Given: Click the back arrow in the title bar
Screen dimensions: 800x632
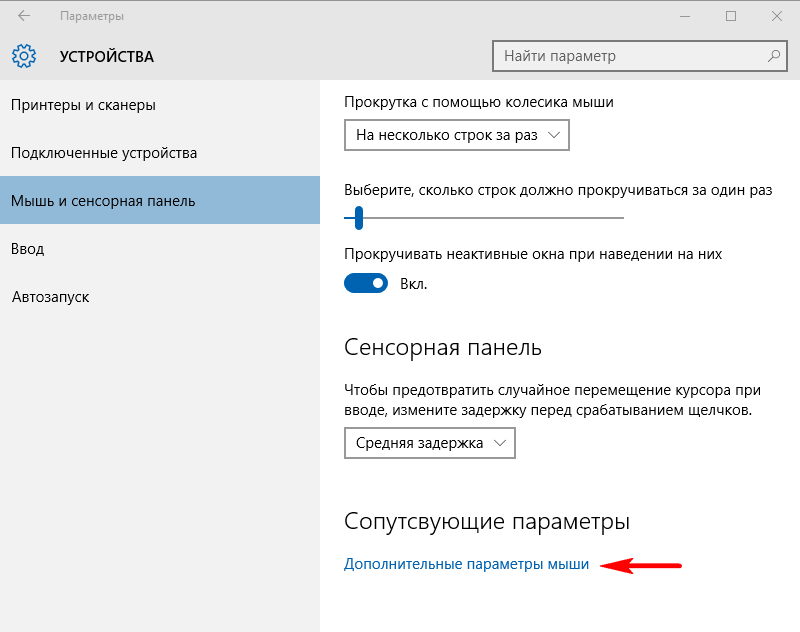Looking at the screenshot, I should (x=22, y=16).
